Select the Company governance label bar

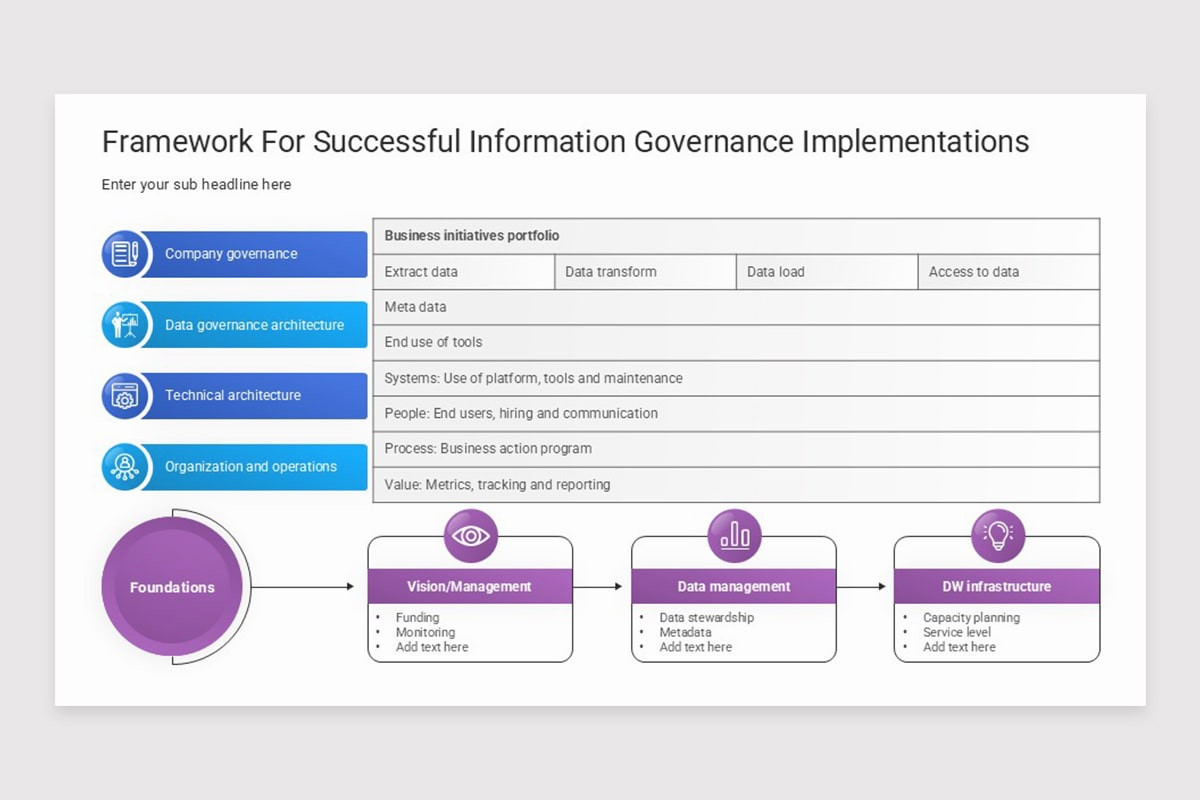tap(256, 254)
